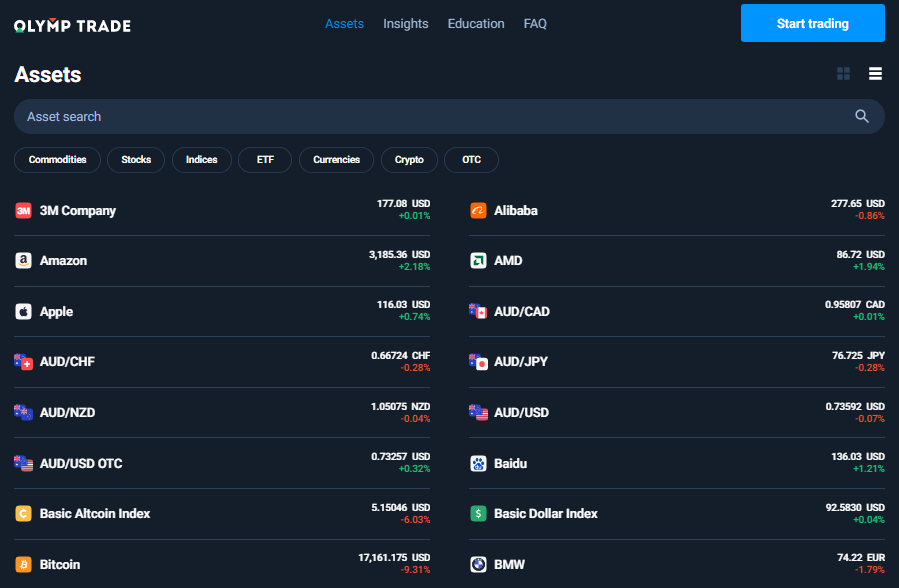Click the Basic Altcoin Index icon
Image resolution: width=899 pixels, height=588 pixels.
(x=23, y=513)
